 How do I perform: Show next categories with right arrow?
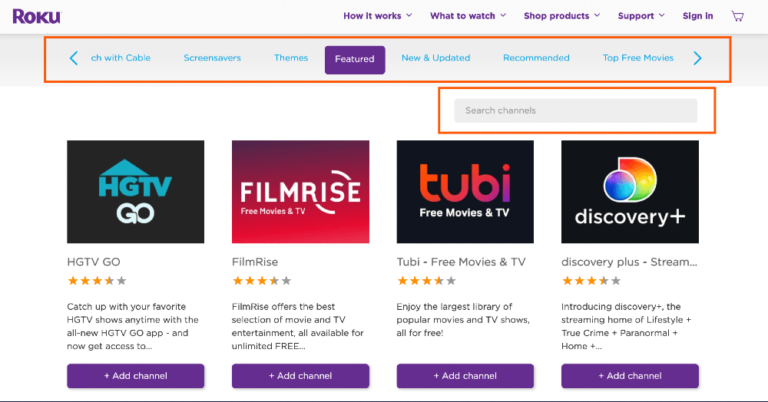pyautogui.click(x=697, y=58)
